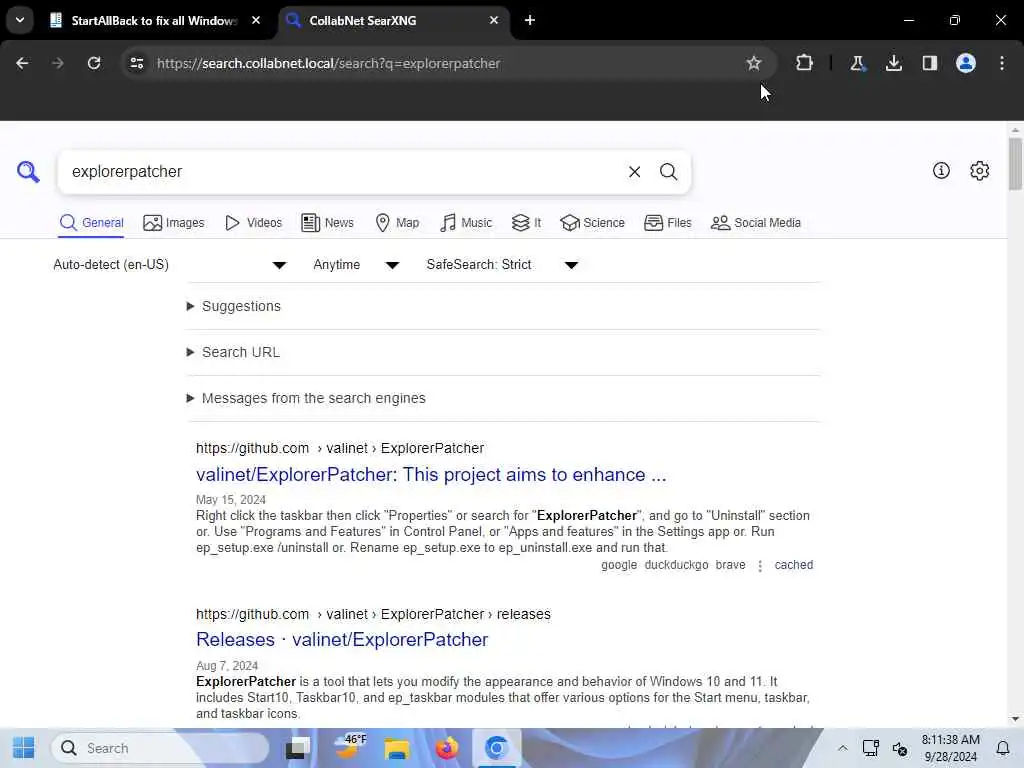1024x768 pixels.
Task: Open the notifications bell icon
Action: (1003, 748)
